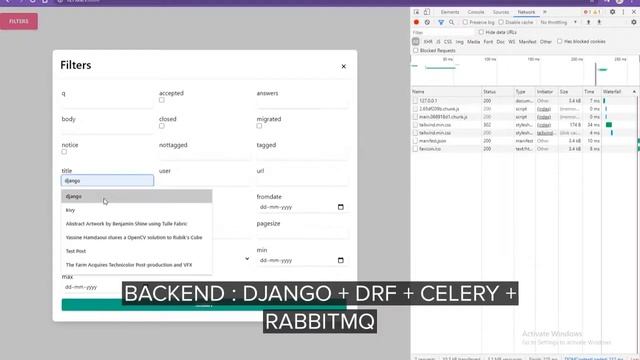Open calendar picker for min date
Viewport: 640px width, 360px height.
341,260
